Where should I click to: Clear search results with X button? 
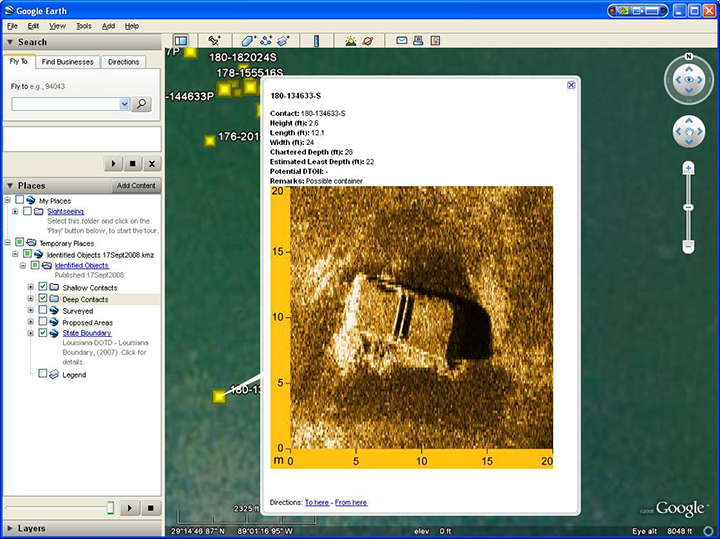tap(152, 163)
